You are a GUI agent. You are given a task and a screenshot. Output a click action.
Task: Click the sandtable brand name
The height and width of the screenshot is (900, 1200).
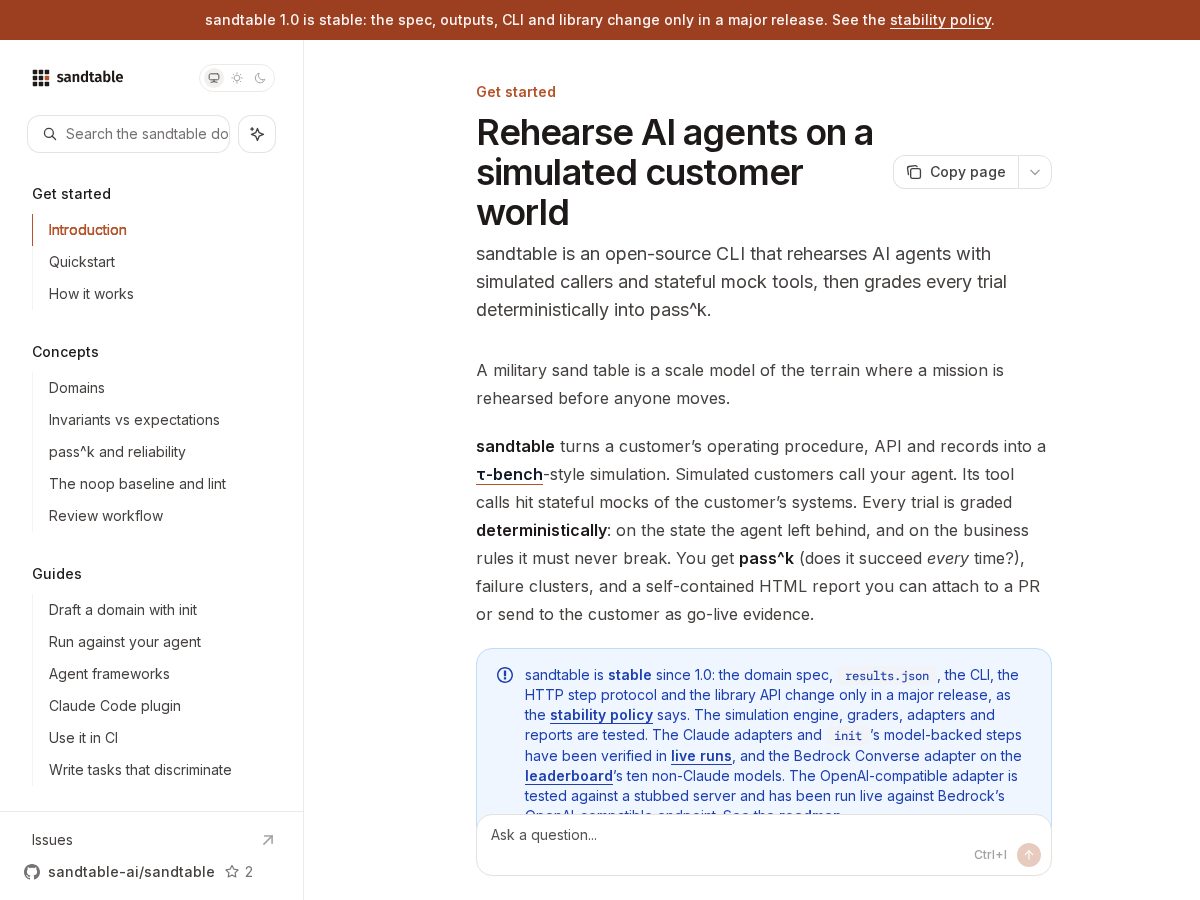coord(90,77)
